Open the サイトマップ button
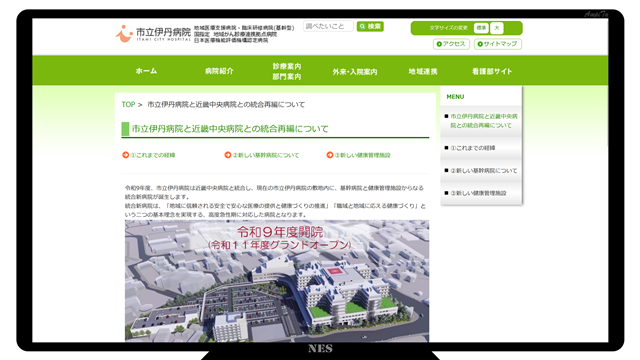 click(498, 44)
